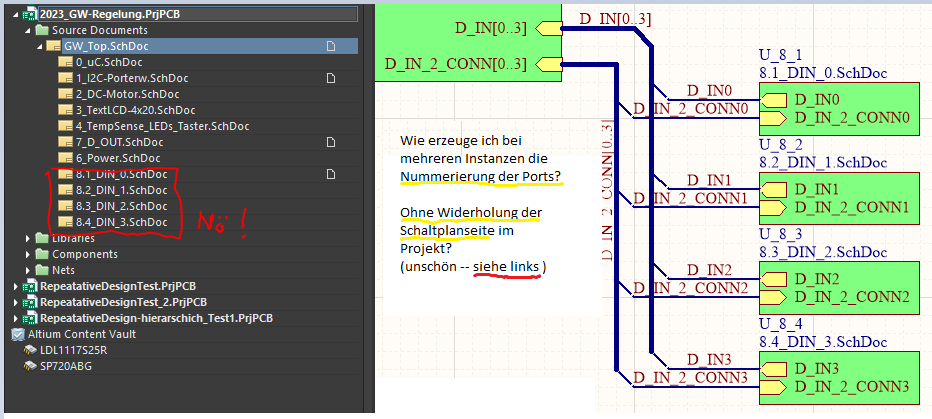Click the 2_DC-Motor.SchDoc schematic icon

coord(64,94)
